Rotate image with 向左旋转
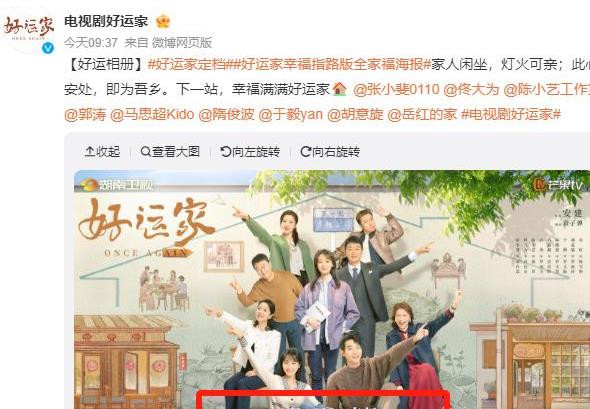Image resolution: width=590 pixels, height=409 pixels. 250,152
